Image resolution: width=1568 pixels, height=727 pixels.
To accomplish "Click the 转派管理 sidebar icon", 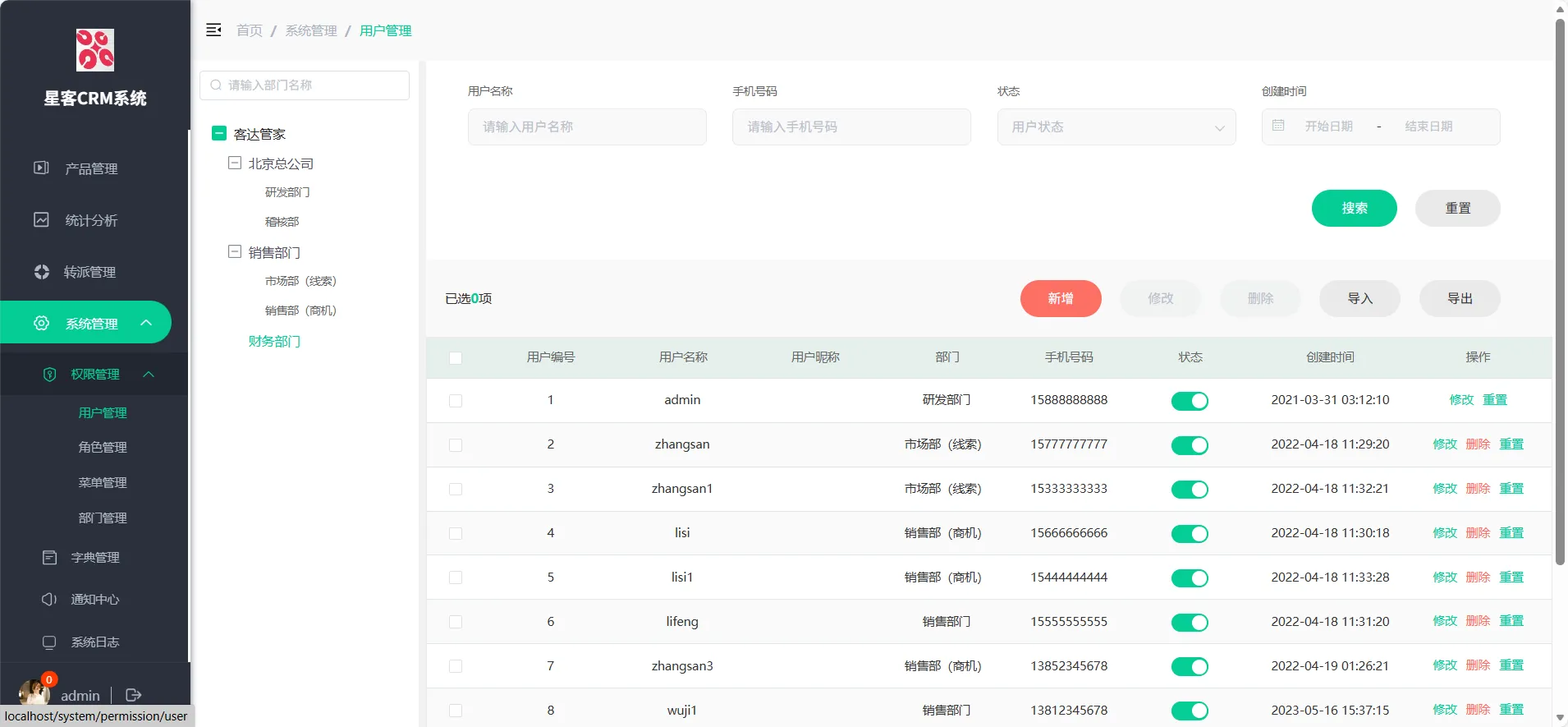I will click(x=41, y=272).
